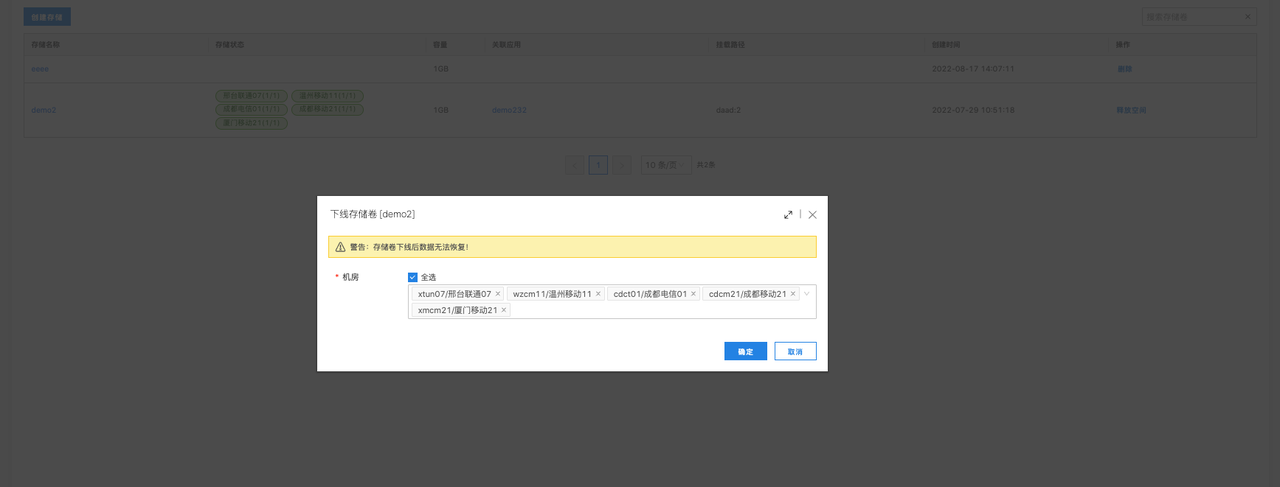Remove the cdcm21/成都移动21 tag
Screen dimensions: 1280x487
pos(793,294)
